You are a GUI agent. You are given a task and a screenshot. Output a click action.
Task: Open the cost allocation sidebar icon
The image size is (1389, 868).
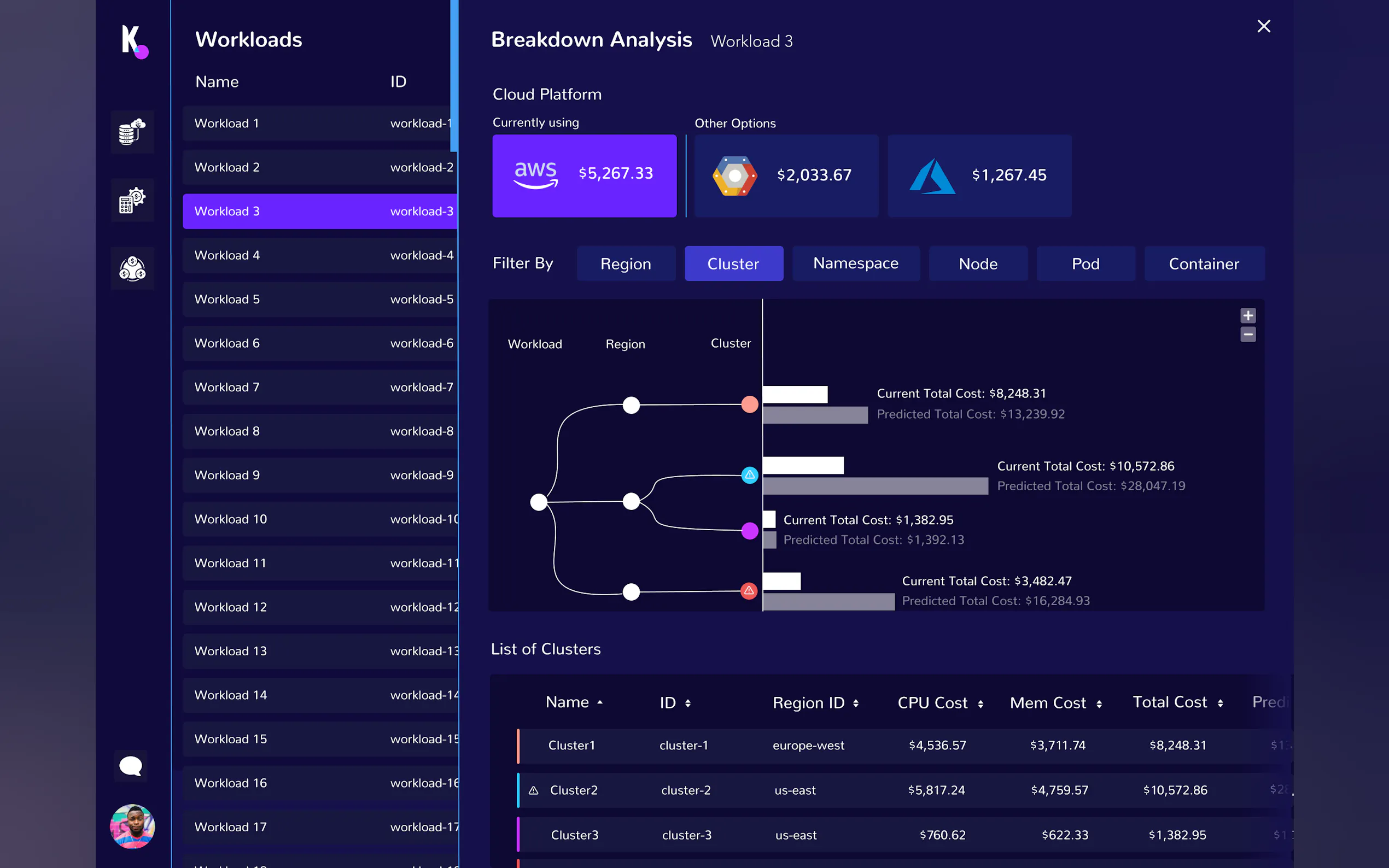coord(132,269)
